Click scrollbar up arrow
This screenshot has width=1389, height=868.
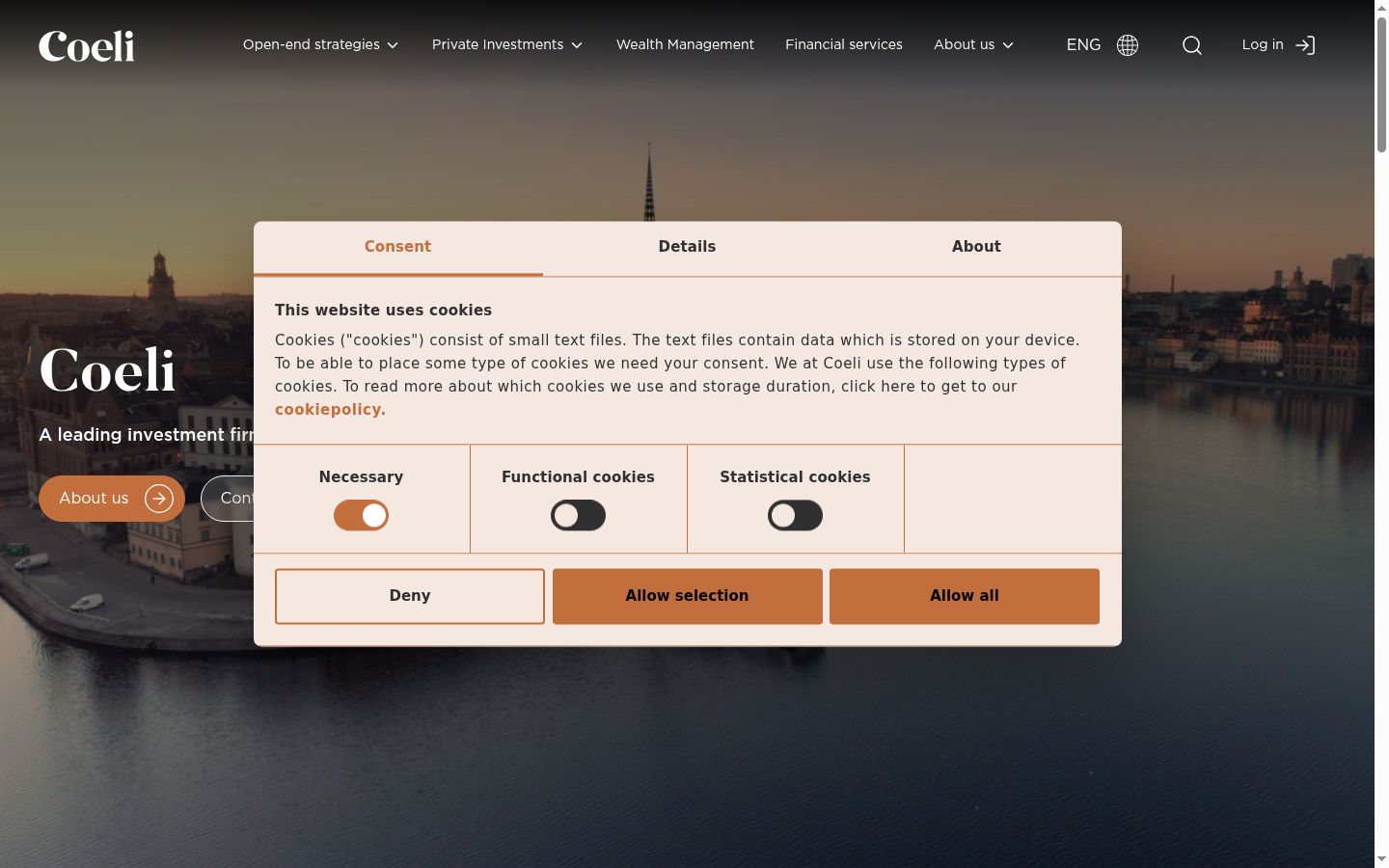[x=1381, y=8]
